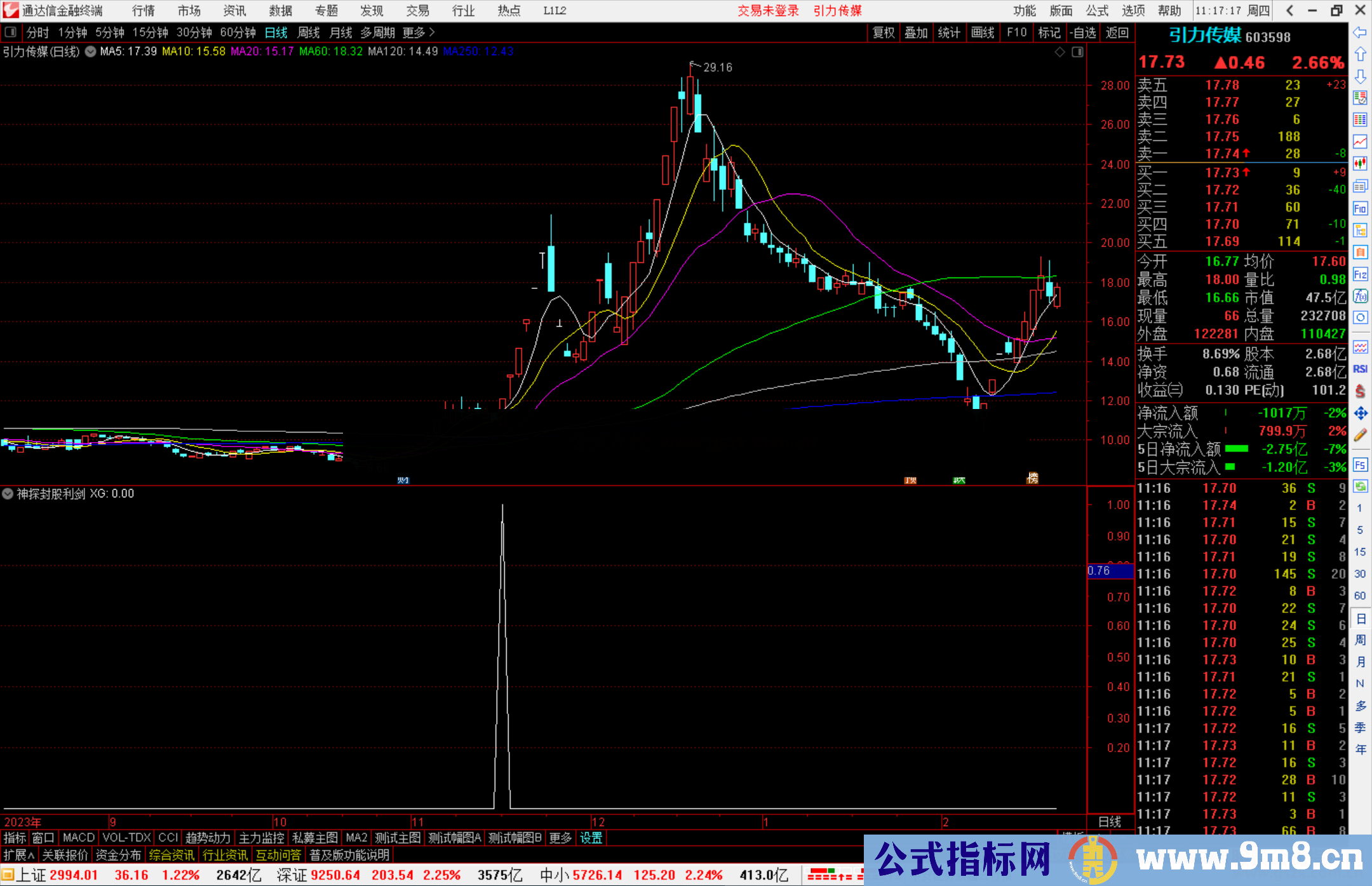Expand the 扩展 panel at the bottom
The width and height of the screenshot is (1372, 886).
click(x=19, y=855)
